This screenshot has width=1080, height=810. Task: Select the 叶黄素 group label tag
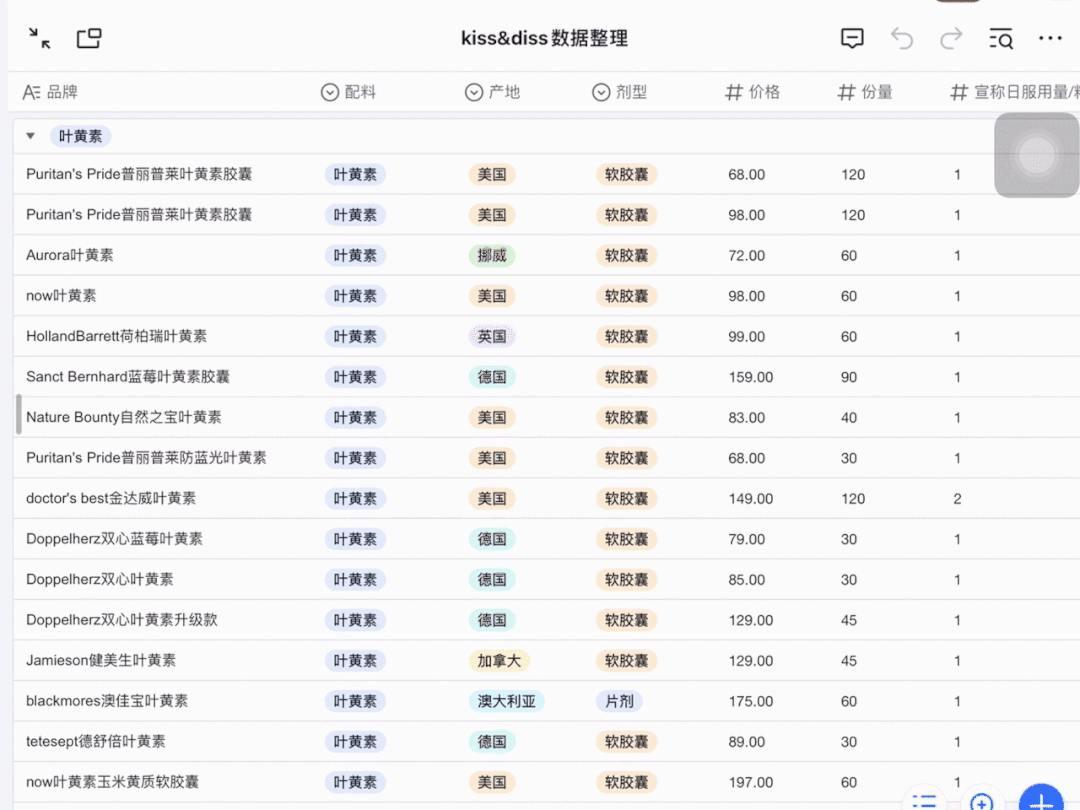tap(81, 136)
